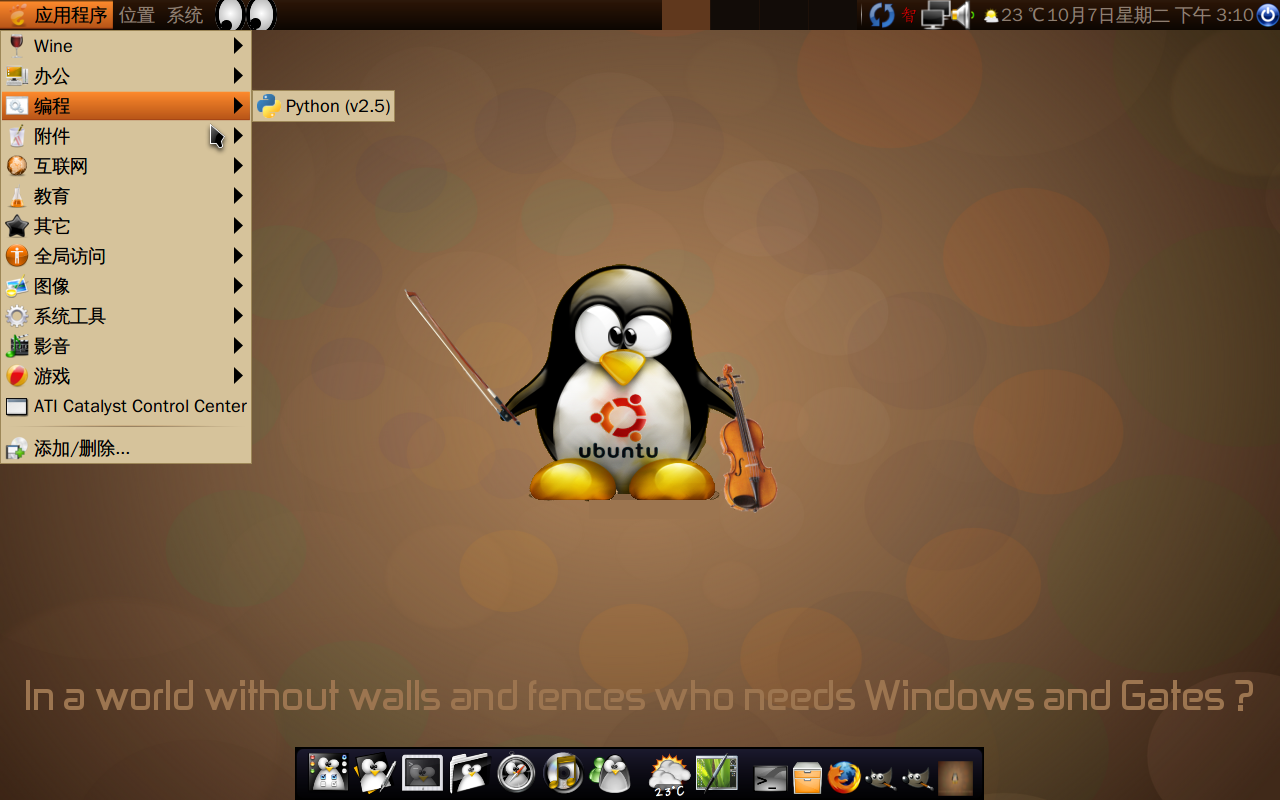Open the GIMP icon beside Firefox

pyautogui.click(x=880, y=777)
